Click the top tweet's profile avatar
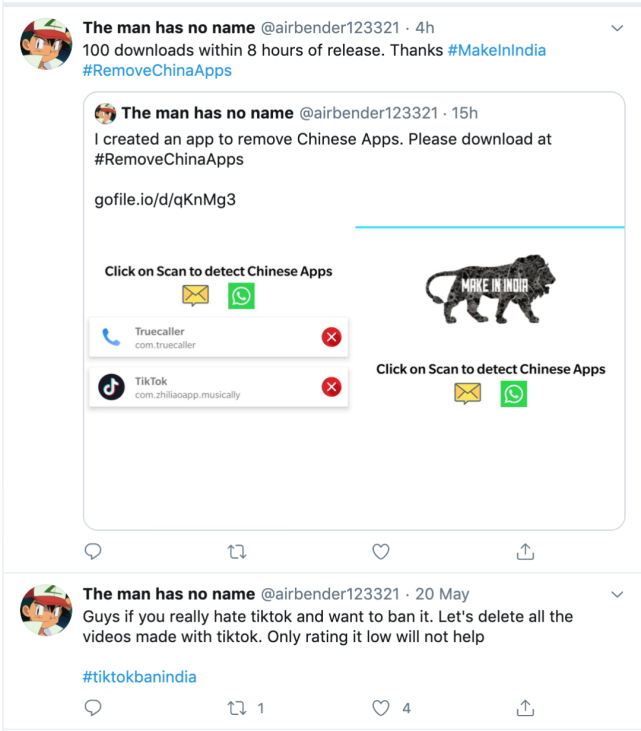This screenshot has height=731, width=641. [x=47, y=44]
